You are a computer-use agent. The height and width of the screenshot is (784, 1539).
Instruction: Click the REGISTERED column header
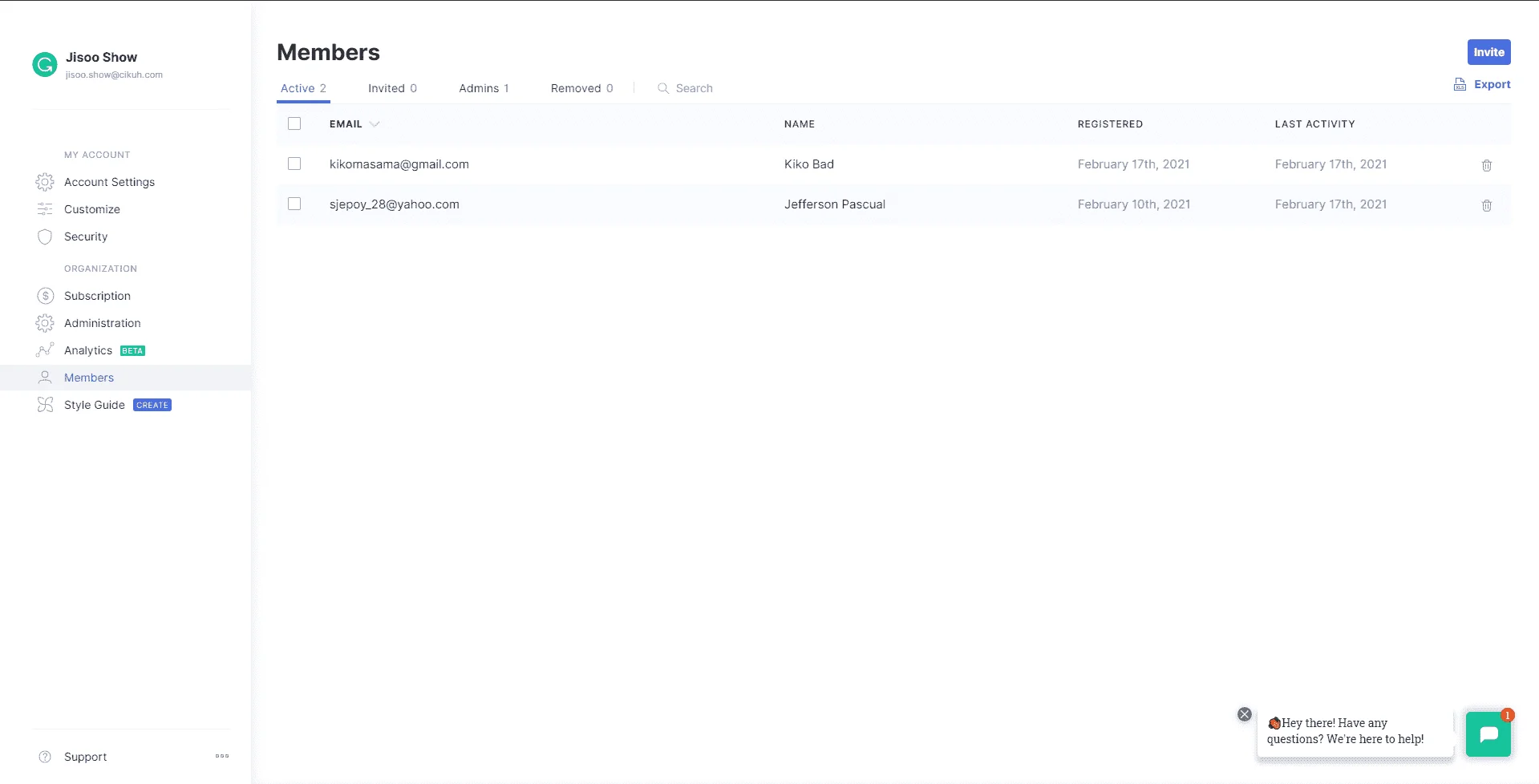(1110, 123)
